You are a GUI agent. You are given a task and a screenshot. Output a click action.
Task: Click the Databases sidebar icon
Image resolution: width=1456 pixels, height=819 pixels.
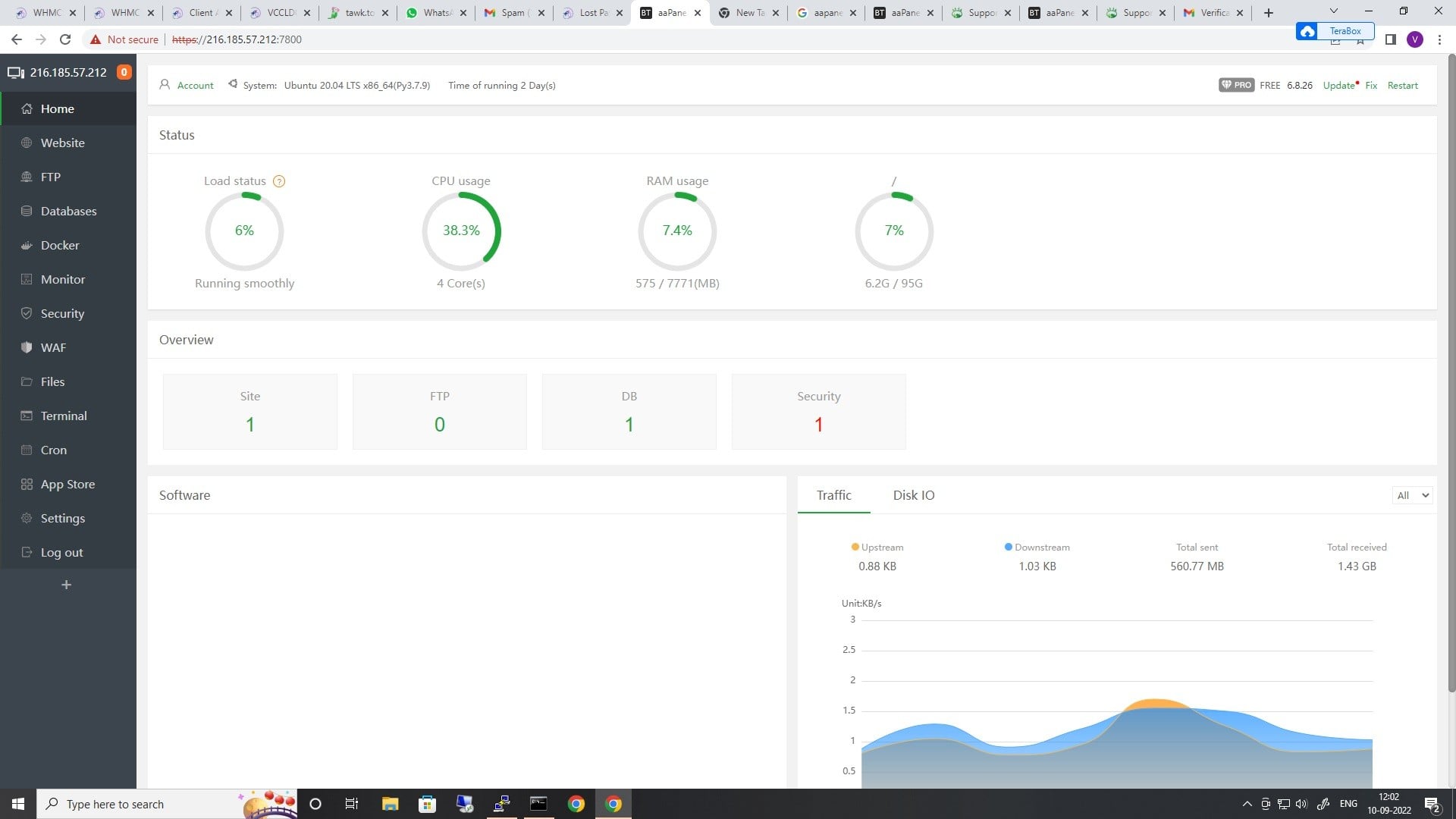tap(27, 212)
